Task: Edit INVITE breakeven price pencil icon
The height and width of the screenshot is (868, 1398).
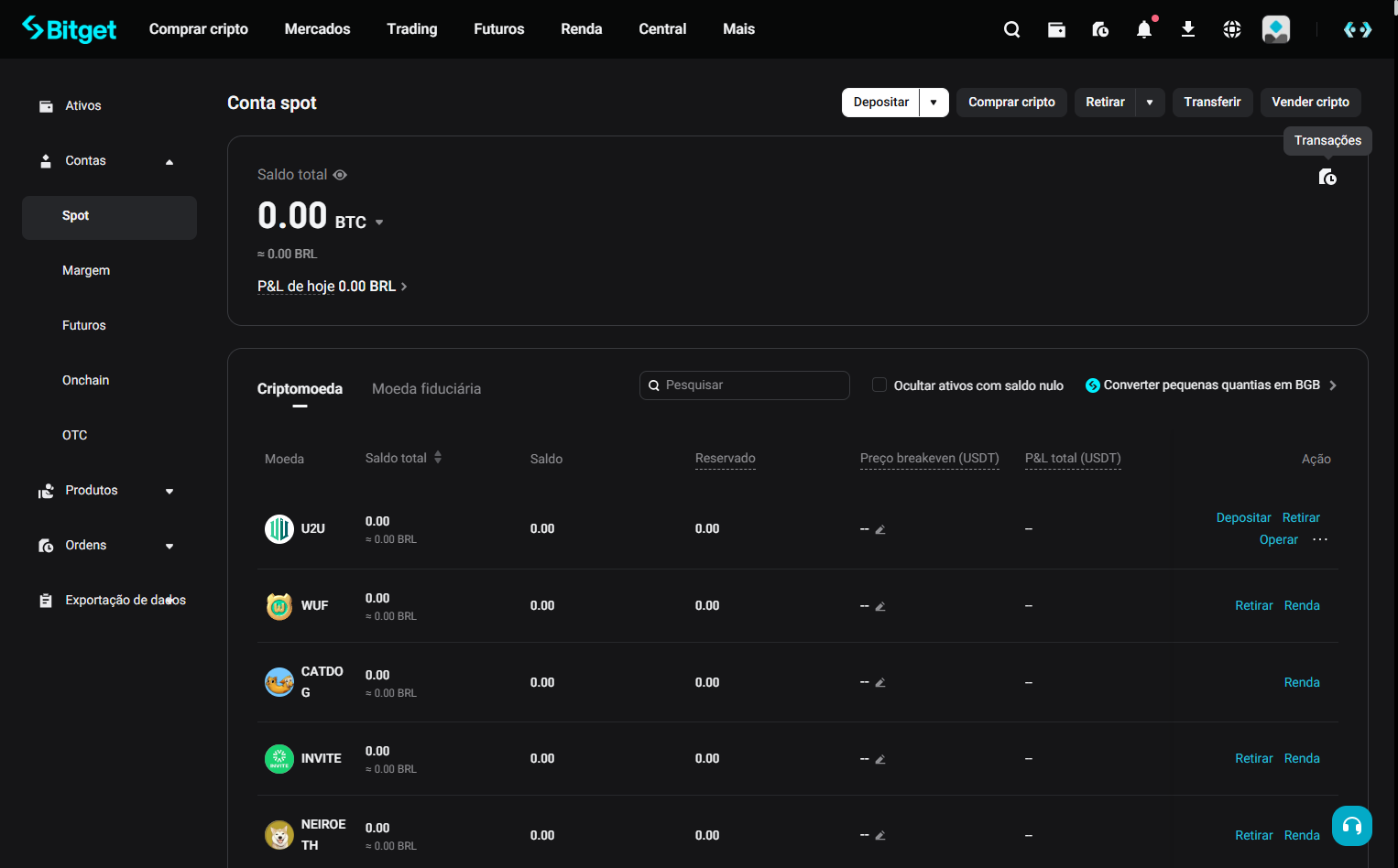Action: tap(880, 759)
